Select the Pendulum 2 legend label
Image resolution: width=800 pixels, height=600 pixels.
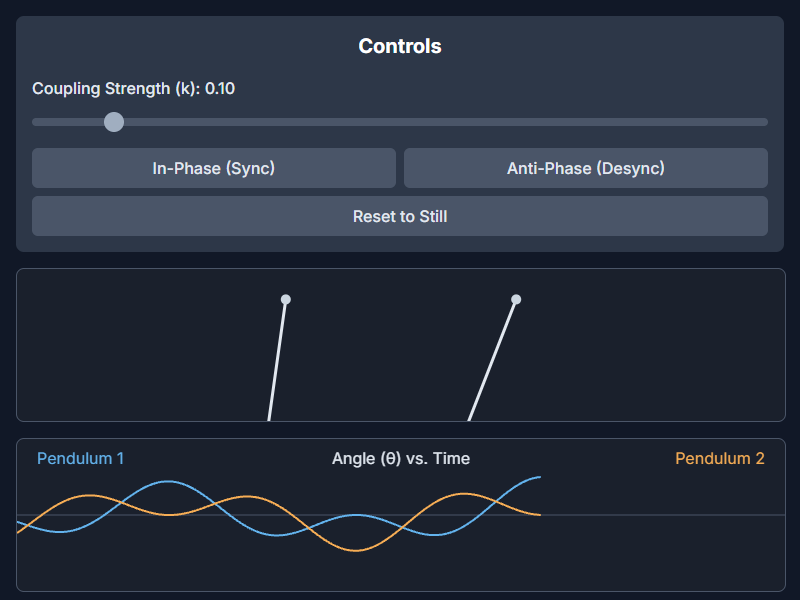(x=720, y=459)
